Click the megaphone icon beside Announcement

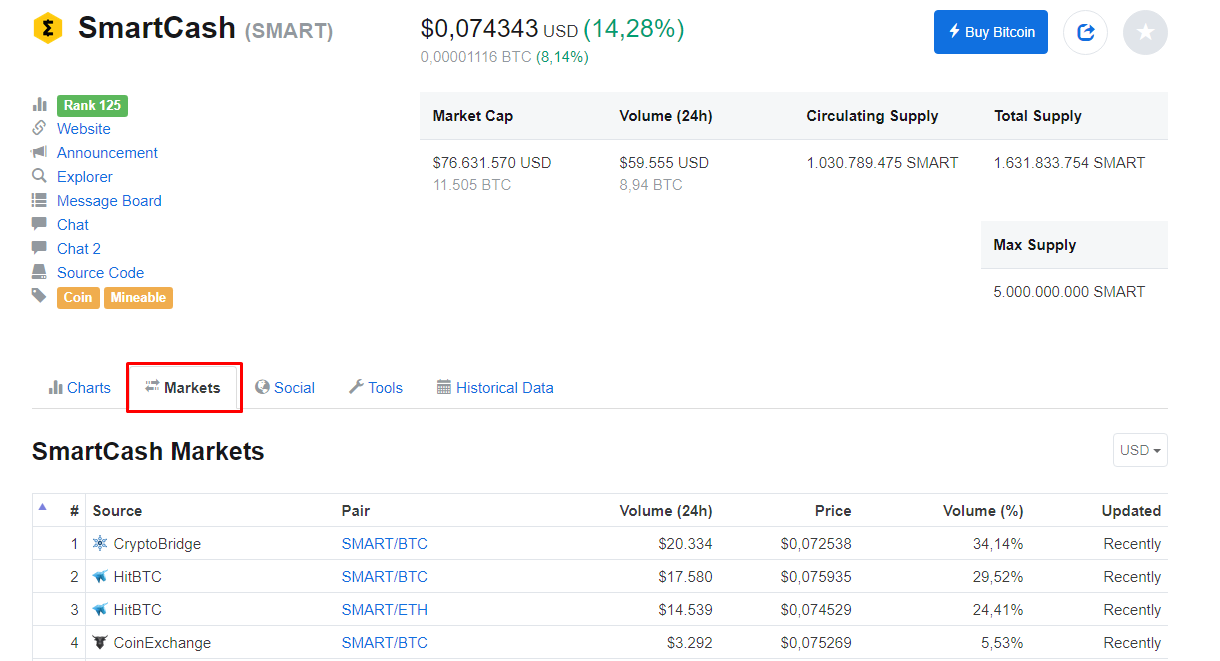click(40, 152)
